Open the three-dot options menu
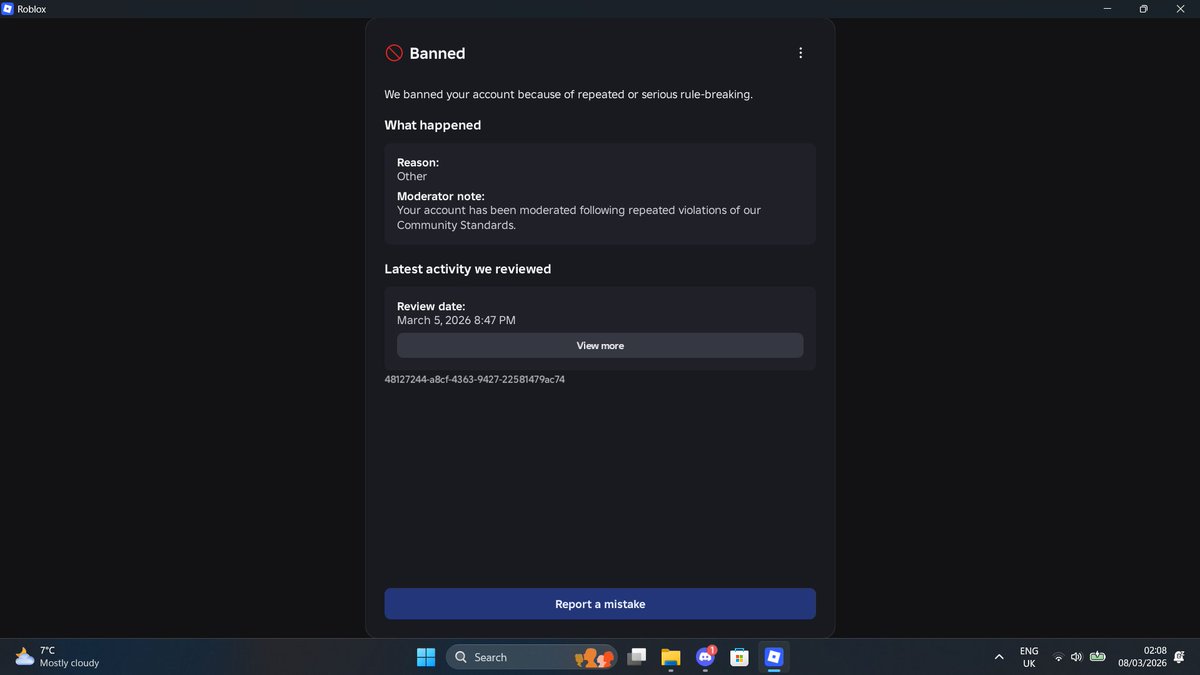 click(800, 53)
